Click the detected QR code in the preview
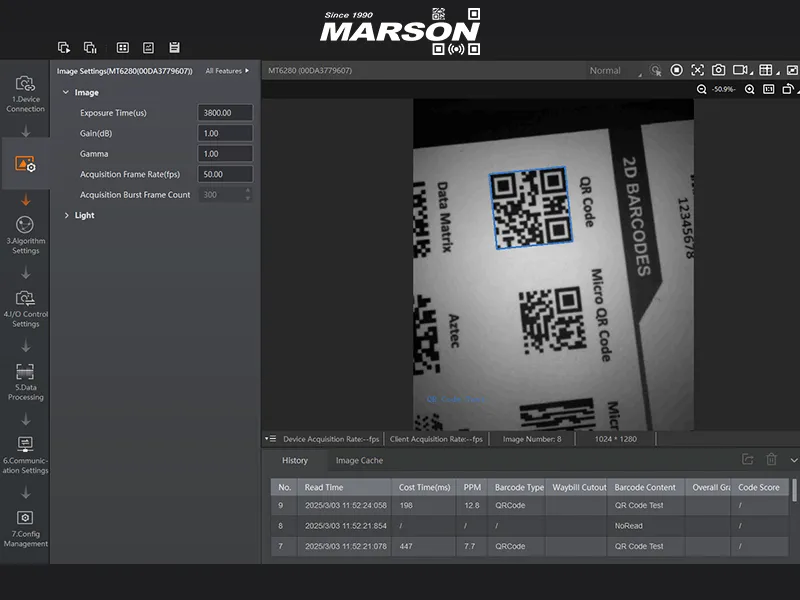The image size is (800, 600). point(531,208)
